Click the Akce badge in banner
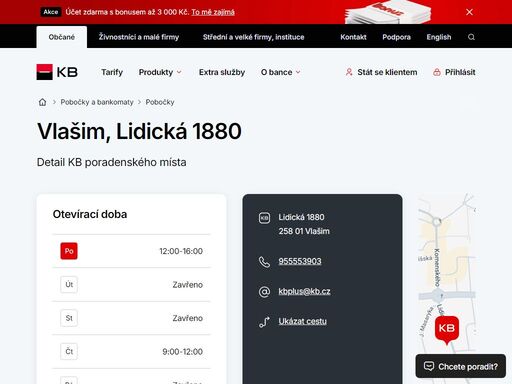This screenshot has width=512, height=384. (x=51, y=12)
